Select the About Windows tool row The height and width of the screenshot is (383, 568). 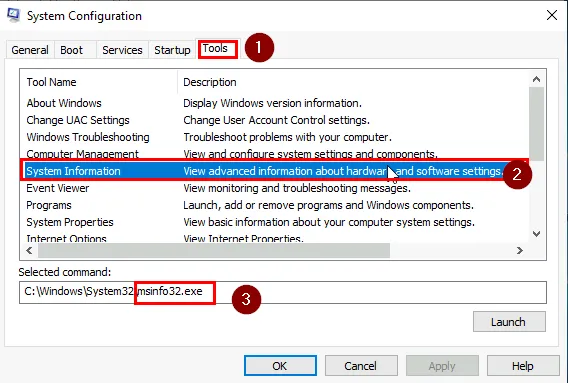click(274, 103)
